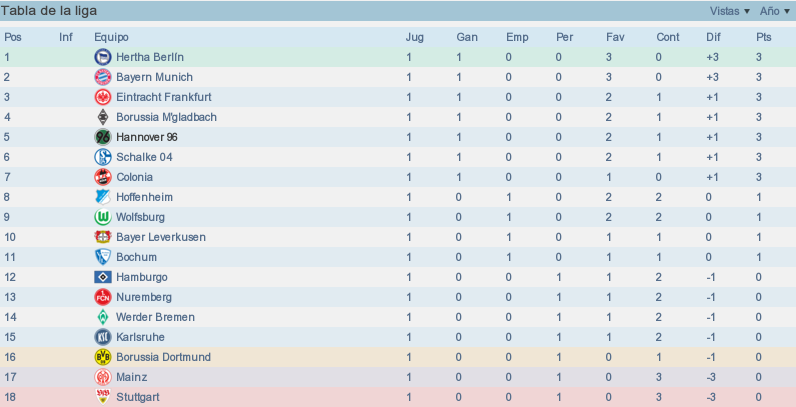Select the Borussia Dortmund crest icon
This screenshot has width=796, height=407.
coord(103,357)
